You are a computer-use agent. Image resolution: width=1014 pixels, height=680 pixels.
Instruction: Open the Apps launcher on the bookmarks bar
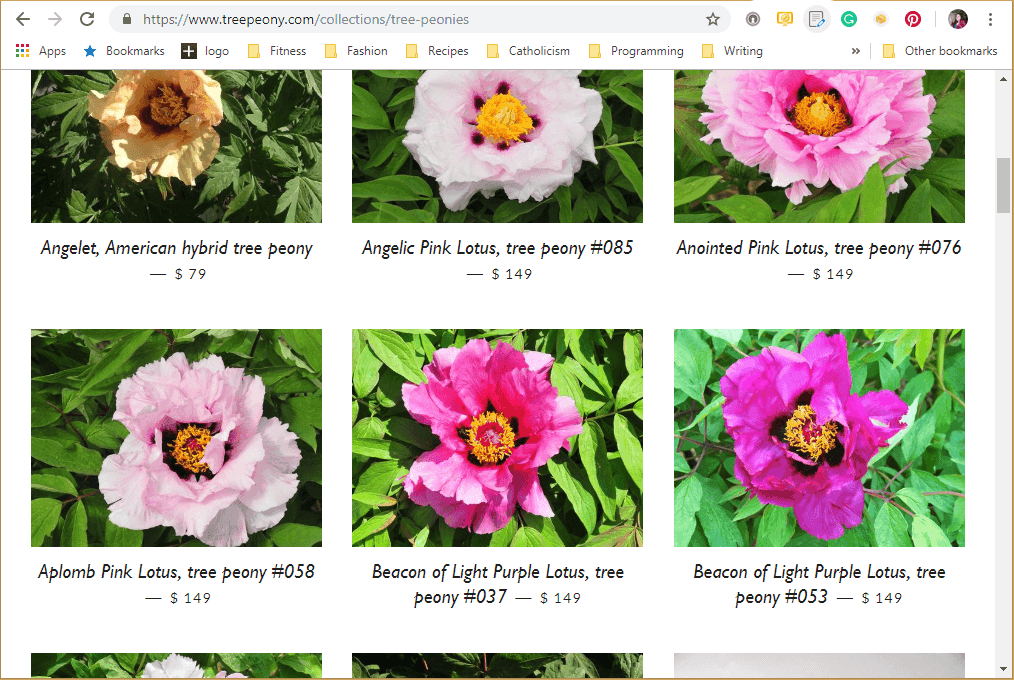click(24, 51)
